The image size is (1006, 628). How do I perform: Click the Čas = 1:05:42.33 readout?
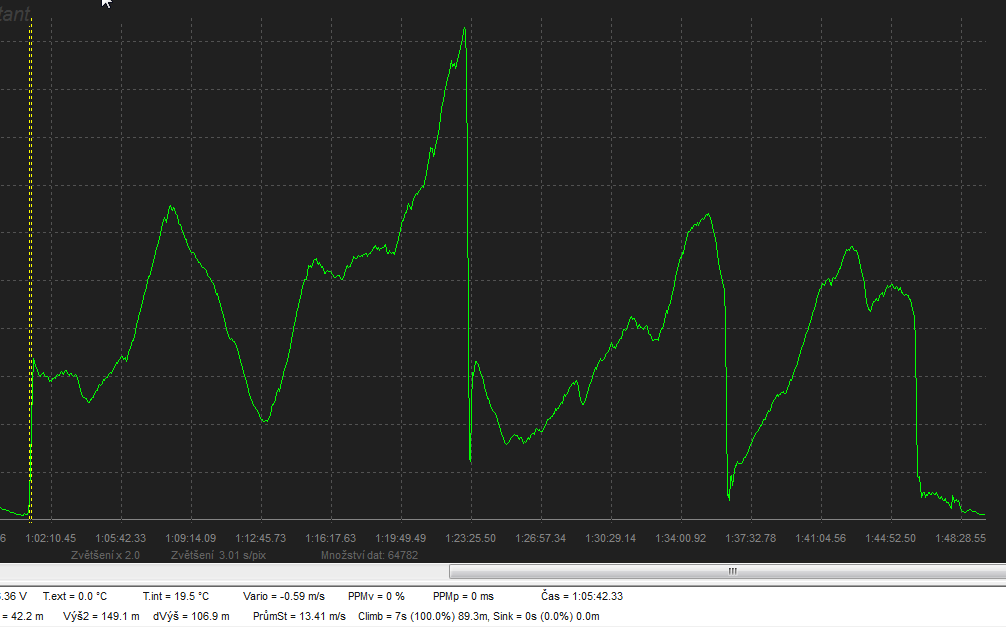pyautogui.click(x=581, y=596)
